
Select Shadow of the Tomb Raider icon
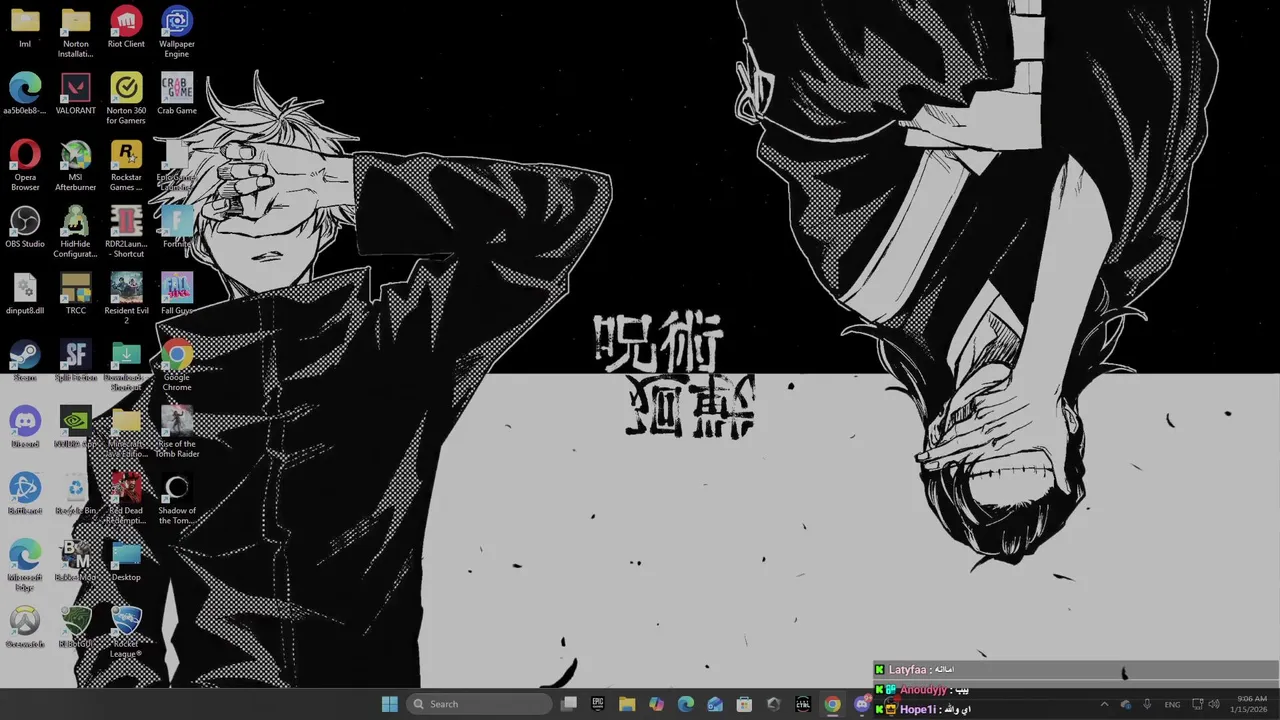pyautogui.click(x=177, y=499)
